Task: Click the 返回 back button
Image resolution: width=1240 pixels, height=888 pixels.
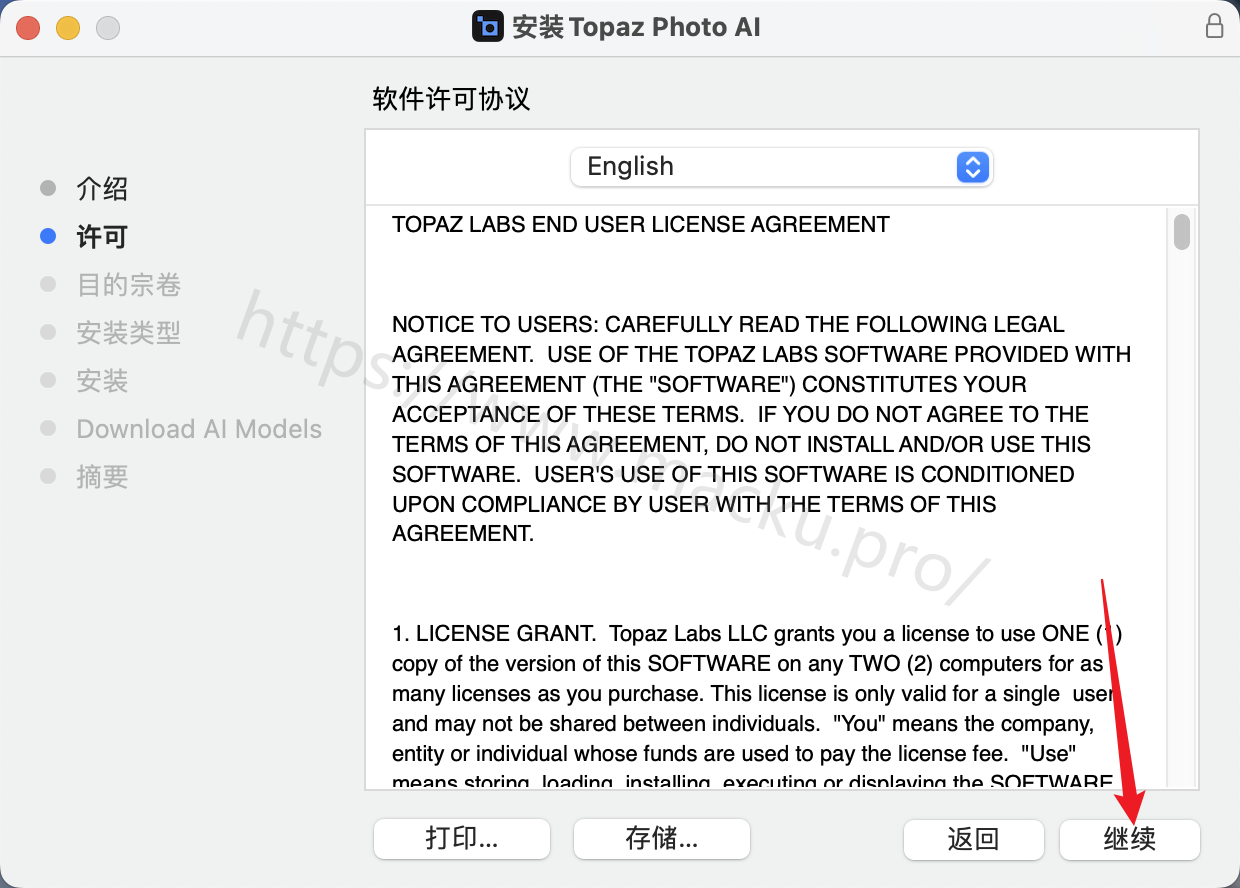Action: tap(974, 839)
